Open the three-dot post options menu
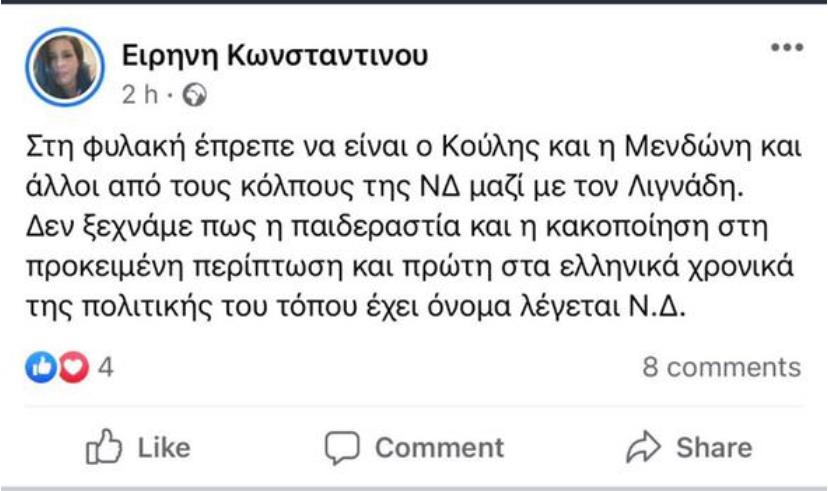The height and width of the screenshot is (491, 828). coord(786,50)
